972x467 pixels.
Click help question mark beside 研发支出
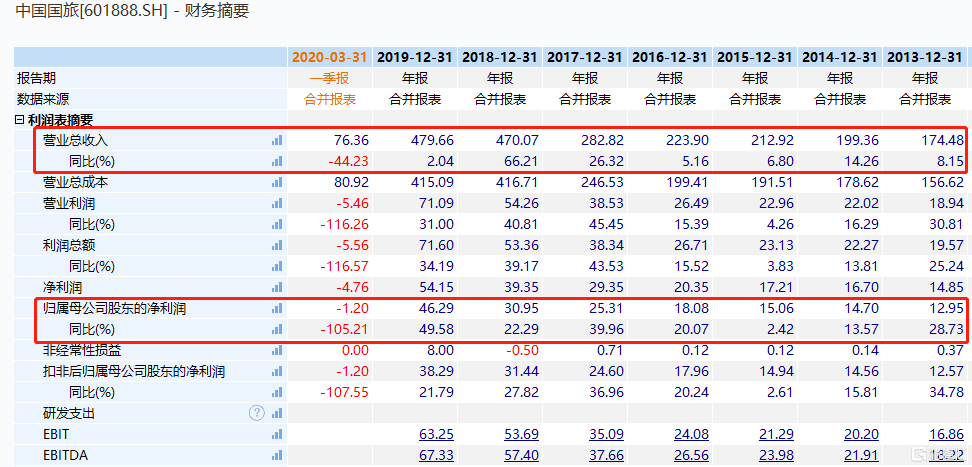pyautogui.click(x=257, y=413)
